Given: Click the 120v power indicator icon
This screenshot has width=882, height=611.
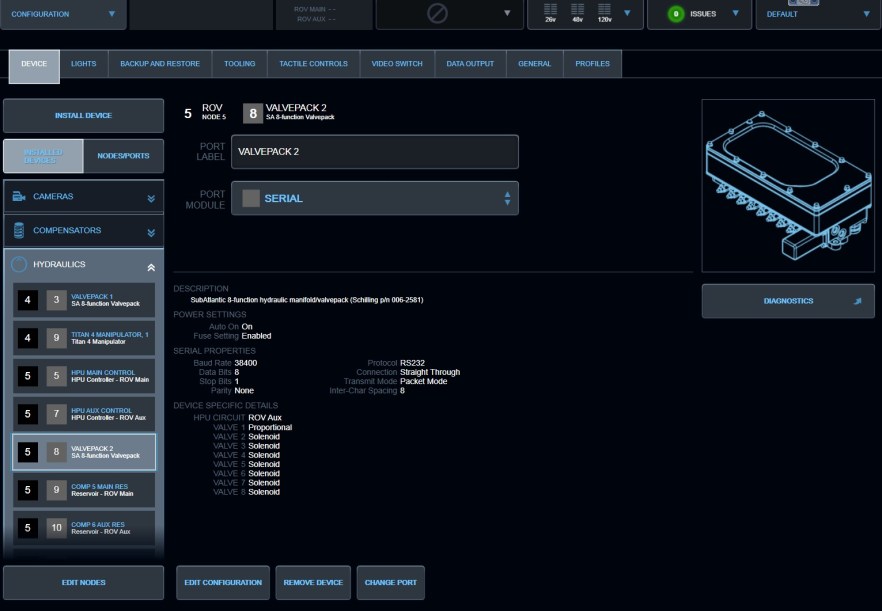Looking at the screenshot, I should [604, 12].
